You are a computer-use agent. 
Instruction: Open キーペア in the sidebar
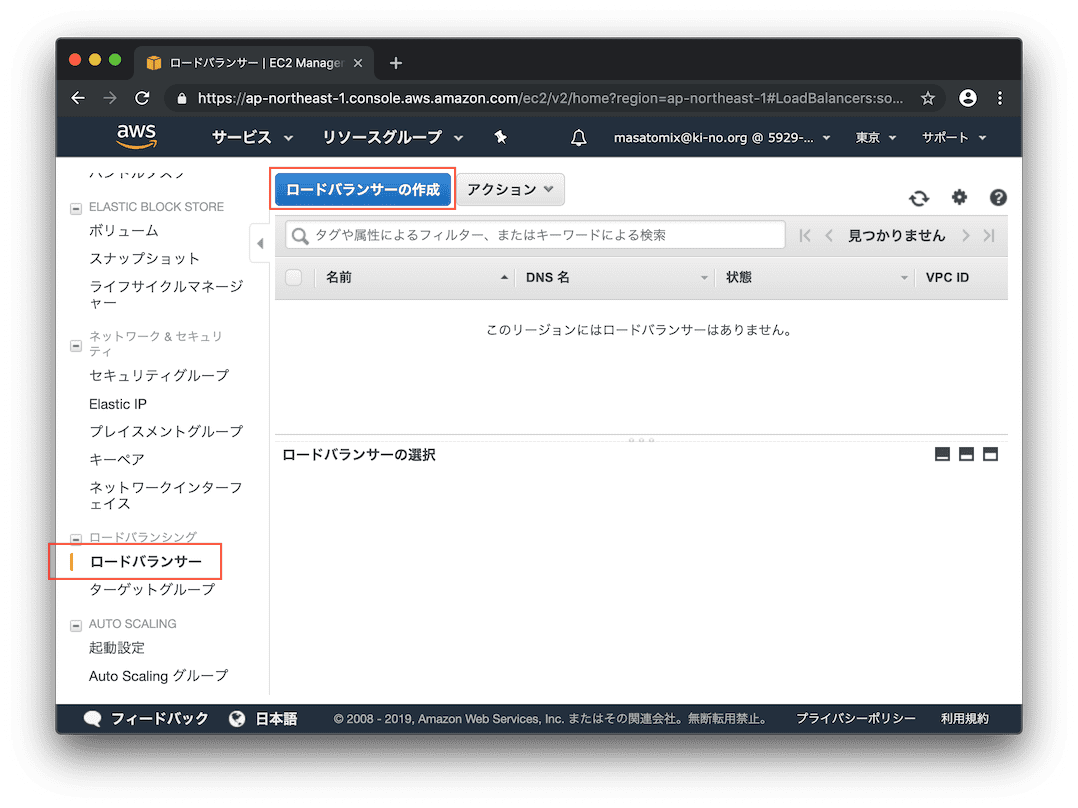click(x=117, y=459)
